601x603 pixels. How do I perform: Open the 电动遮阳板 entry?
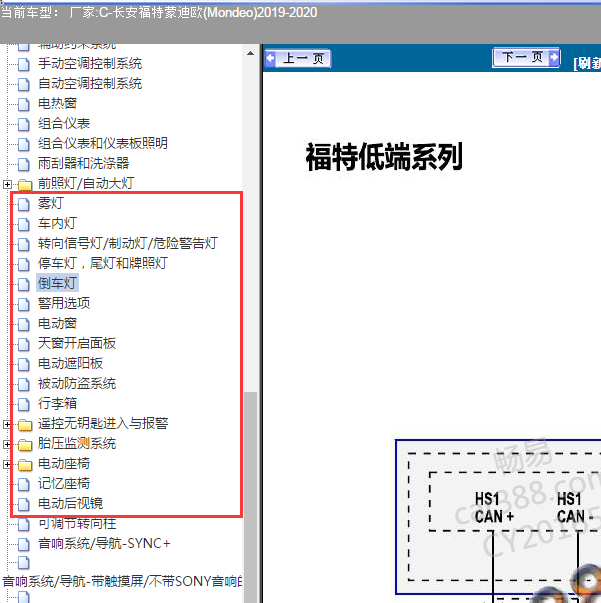tap(70, 363)
